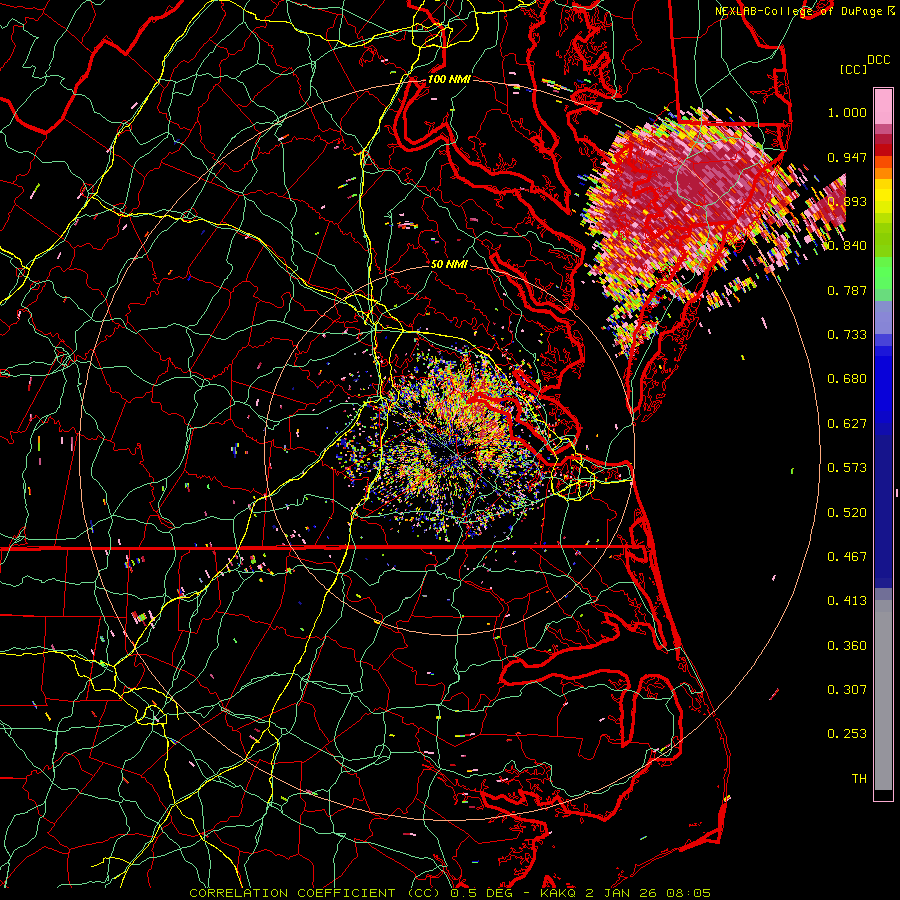The height and width of the screenshot is (900, 900).
Task: Click the 08:05 timestamp in caption
Action: click(x=690, y=893)
